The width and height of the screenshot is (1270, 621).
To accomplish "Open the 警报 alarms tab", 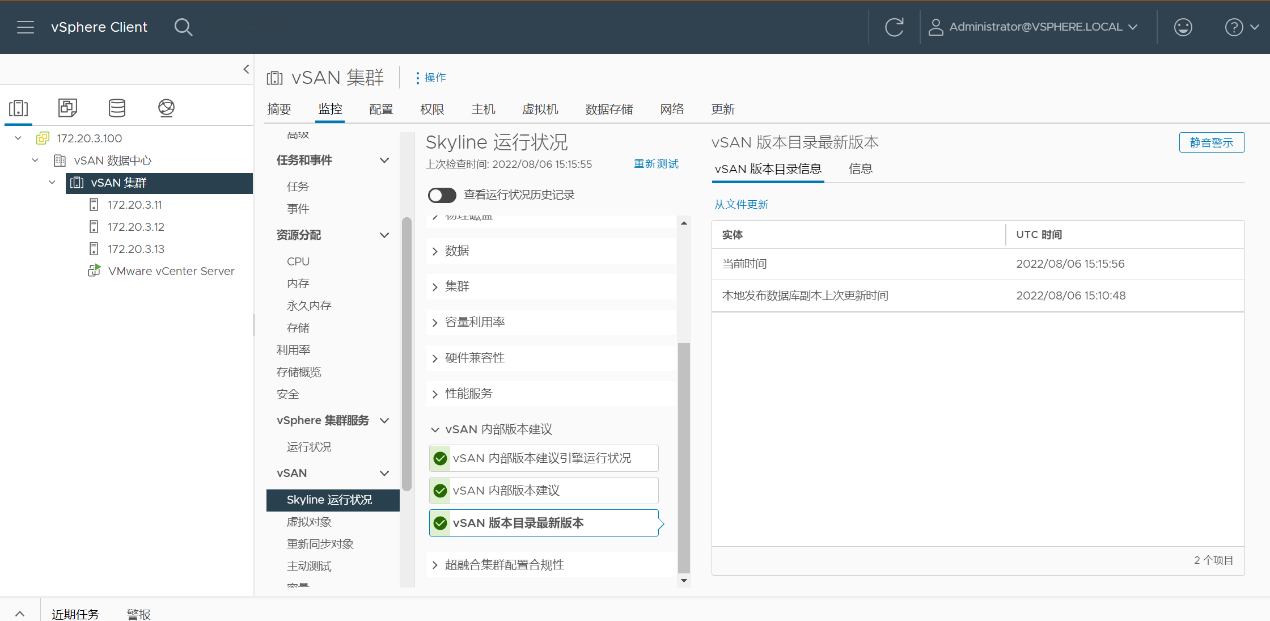I will point(139,613).
